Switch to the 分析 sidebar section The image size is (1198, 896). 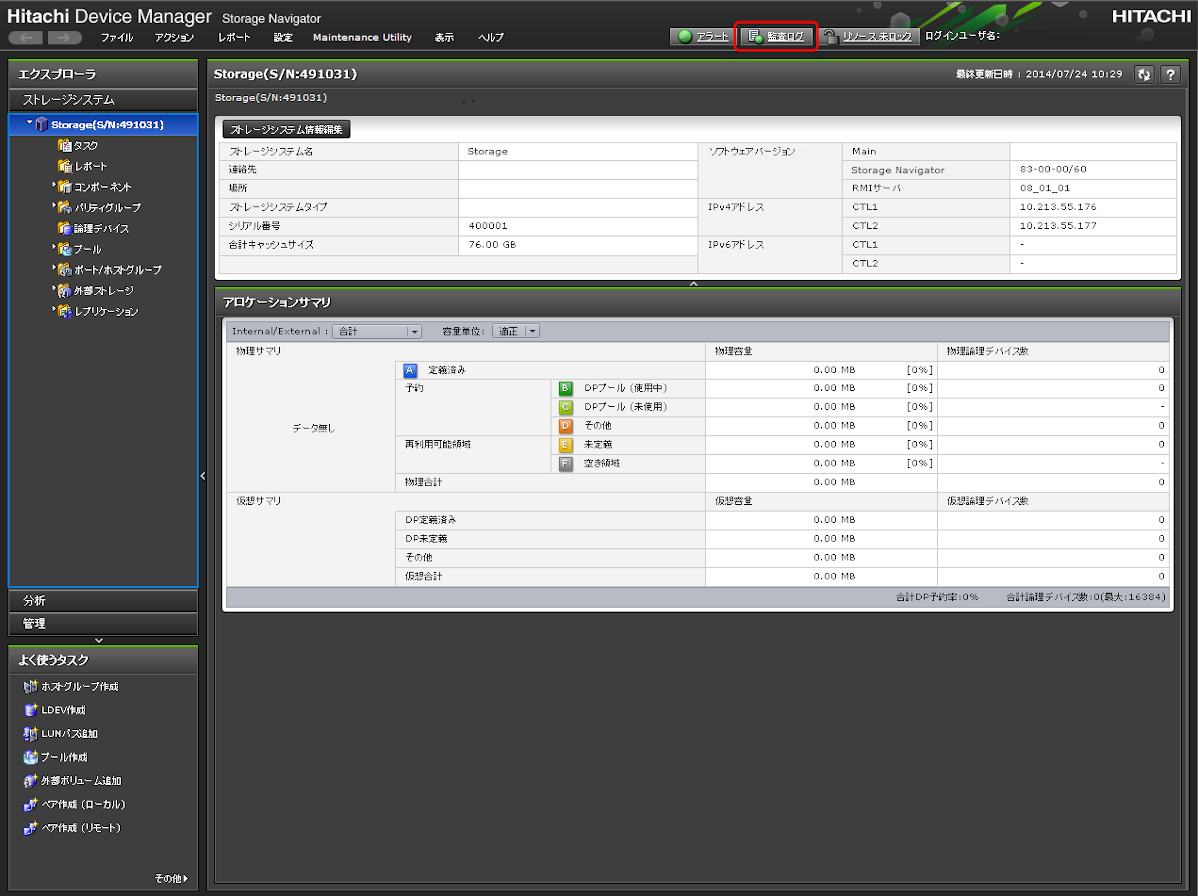[103, 601]
